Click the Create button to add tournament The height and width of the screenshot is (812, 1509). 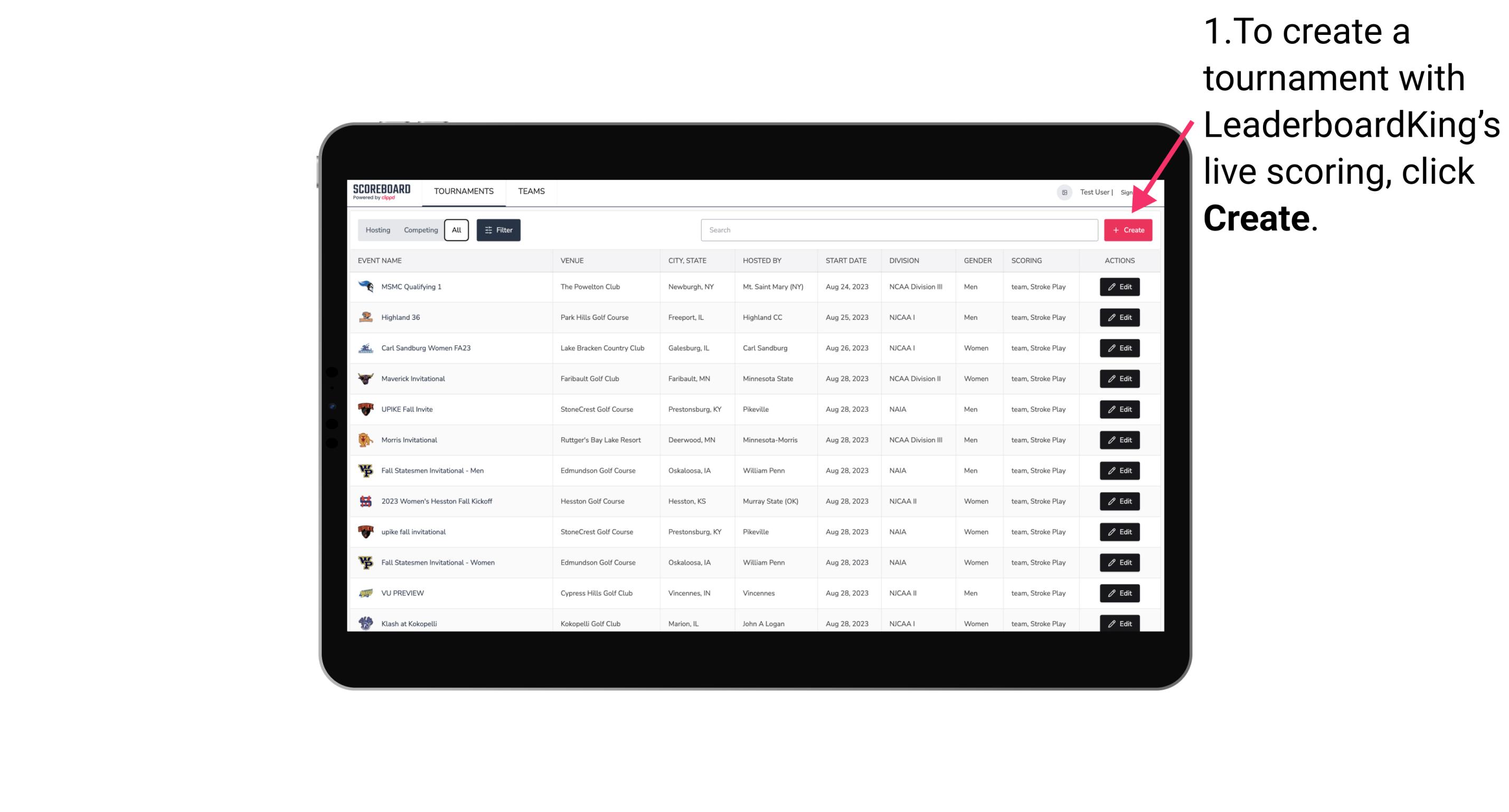(1128, 229)
